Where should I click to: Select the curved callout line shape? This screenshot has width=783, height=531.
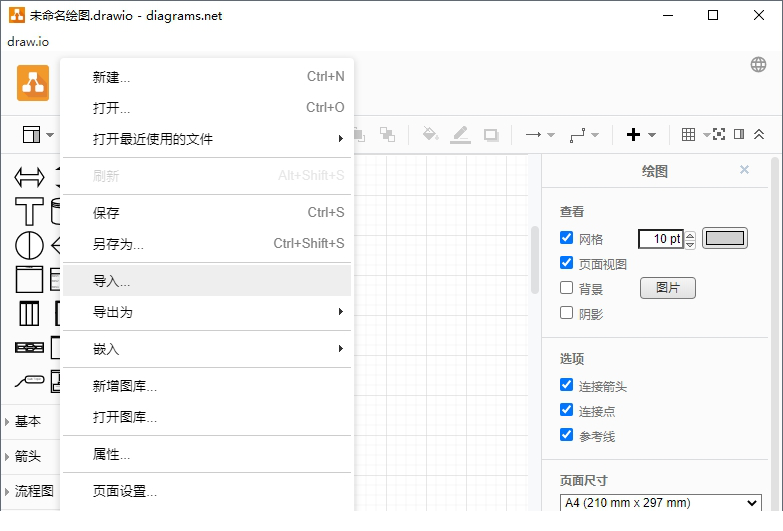(29, 382)
